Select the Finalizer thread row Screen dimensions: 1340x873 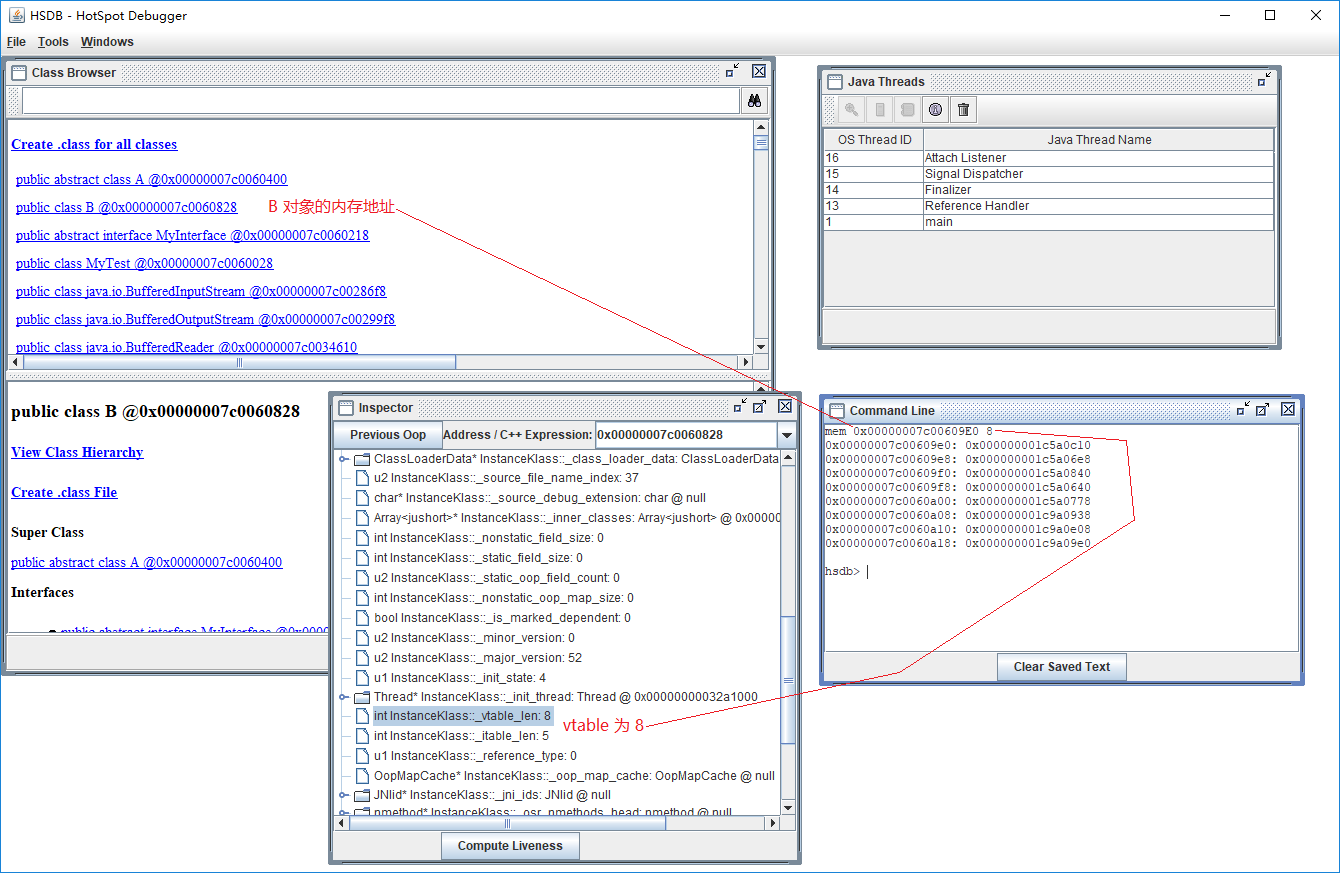[1048, 190]
